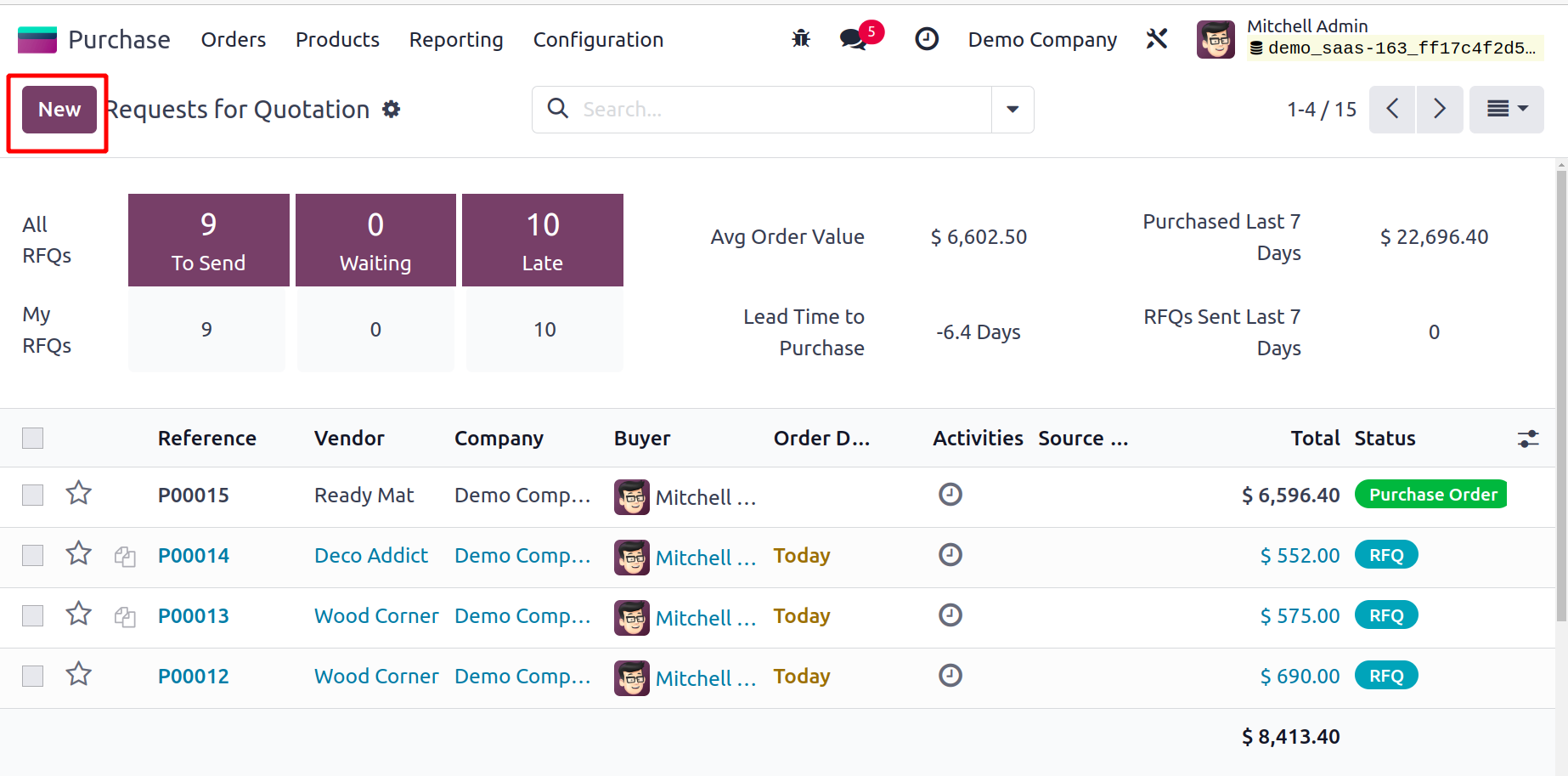The height and width of the screenshot is (776, 1568).
Task: Open the Demo Company switcher
Action: point(1042,40)
